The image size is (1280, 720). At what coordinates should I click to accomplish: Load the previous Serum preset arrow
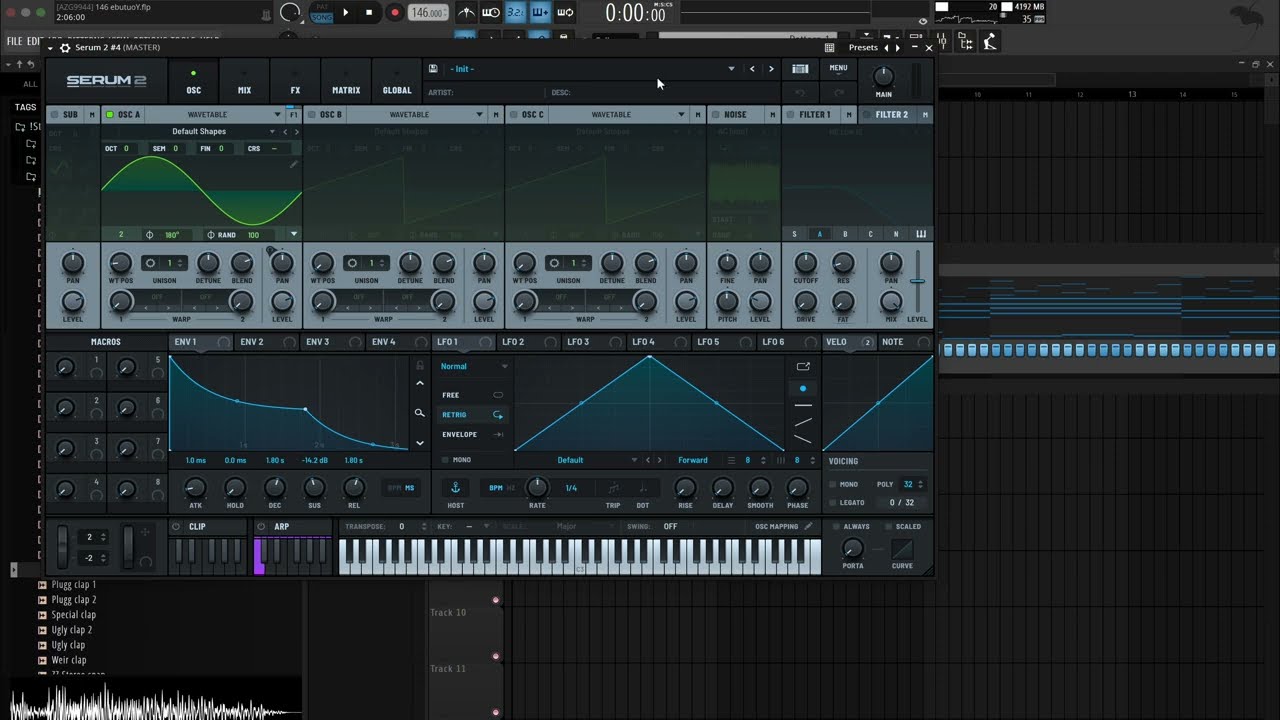752,69
